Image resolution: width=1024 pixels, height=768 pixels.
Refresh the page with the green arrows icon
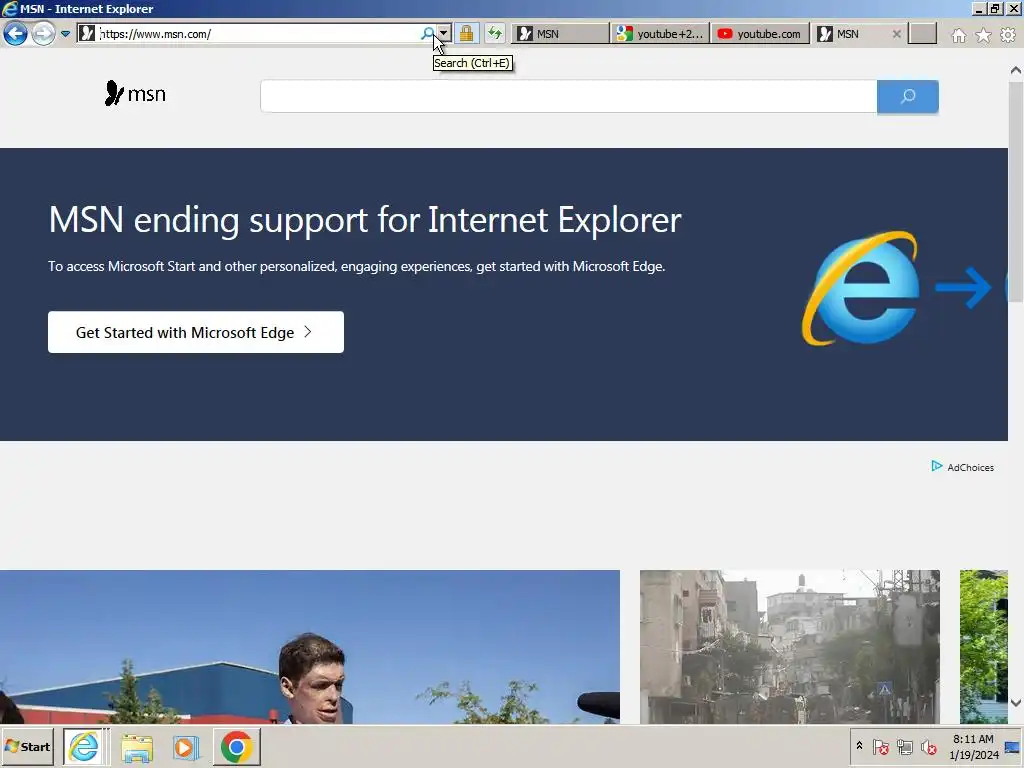[495, 33]
